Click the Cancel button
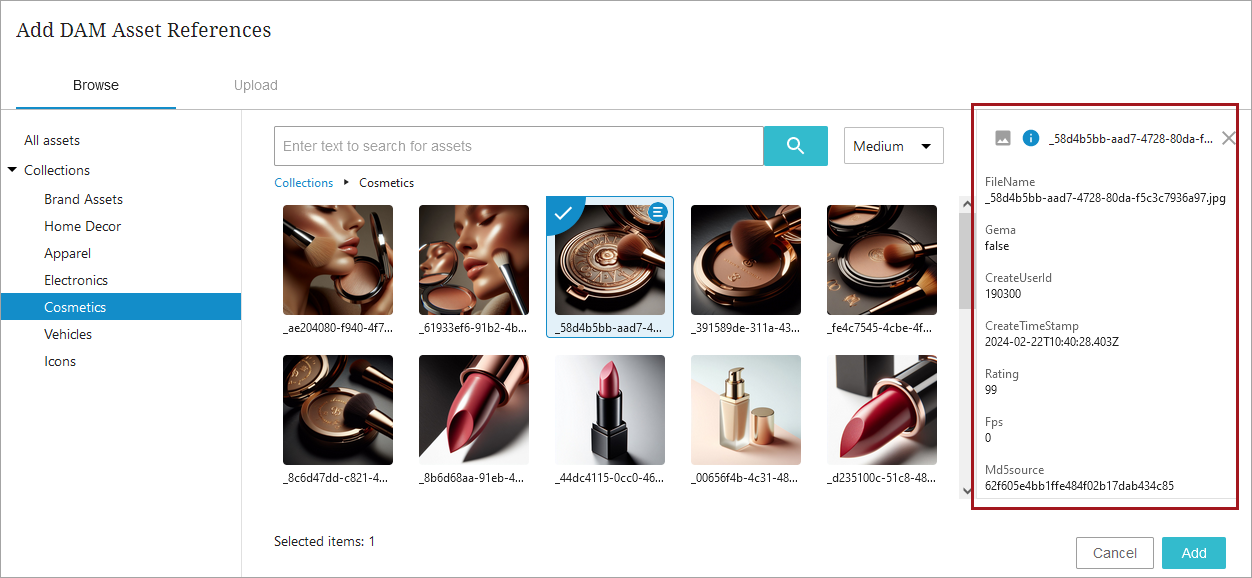 (1115, 553)
